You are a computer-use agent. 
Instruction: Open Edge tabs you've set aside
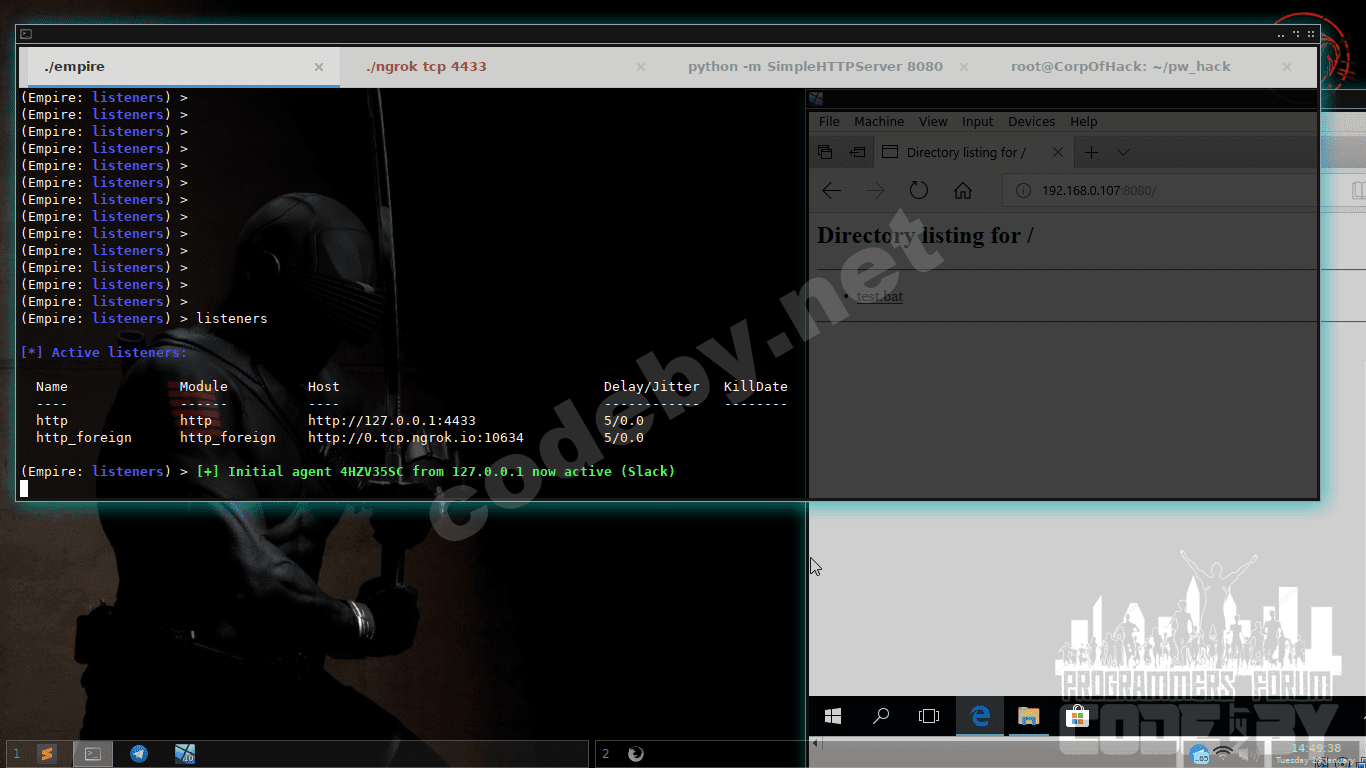(x=825, y=152)
